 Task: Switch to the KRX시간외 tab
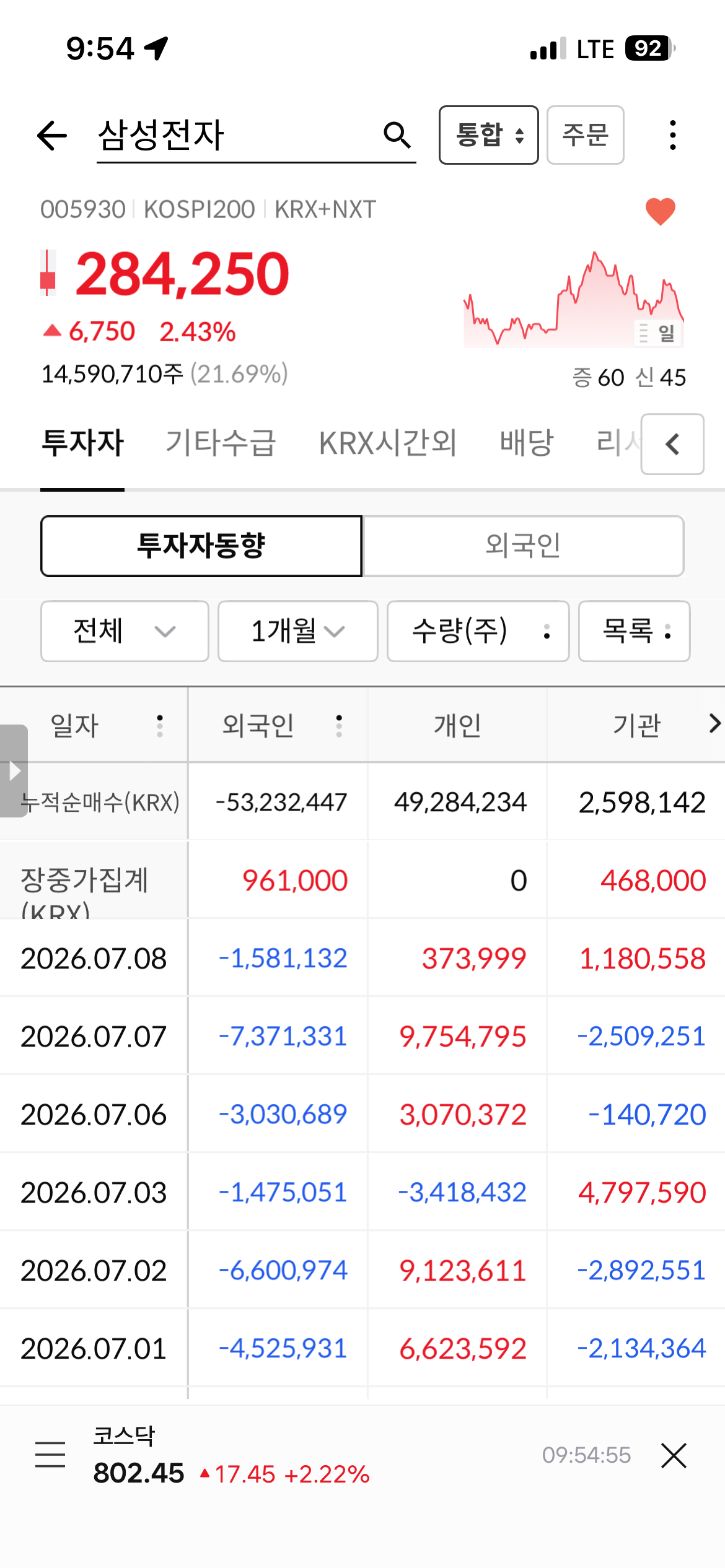(388, 443)
